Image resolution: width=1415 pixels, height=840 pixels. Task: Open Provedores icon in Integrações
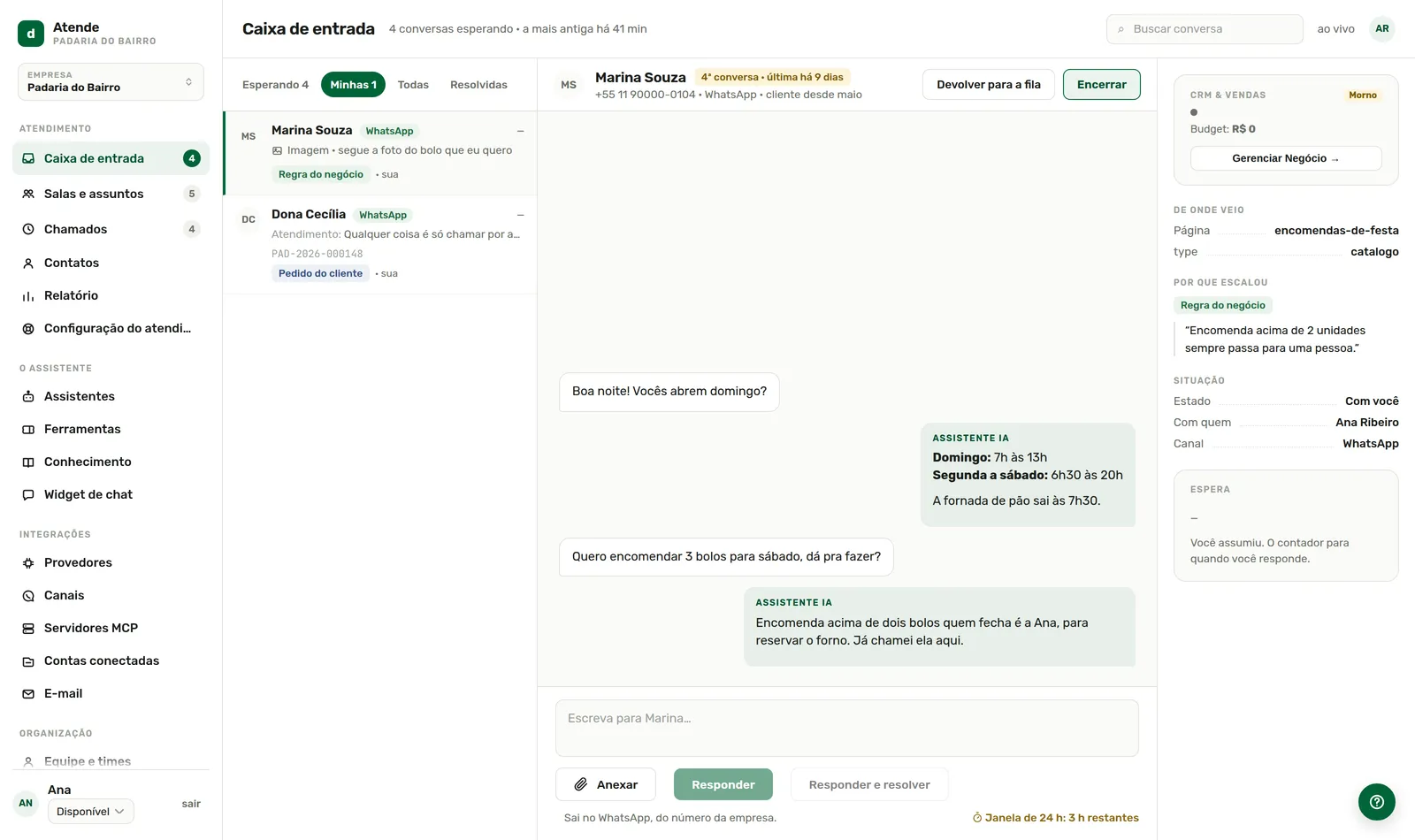point(28,562)
